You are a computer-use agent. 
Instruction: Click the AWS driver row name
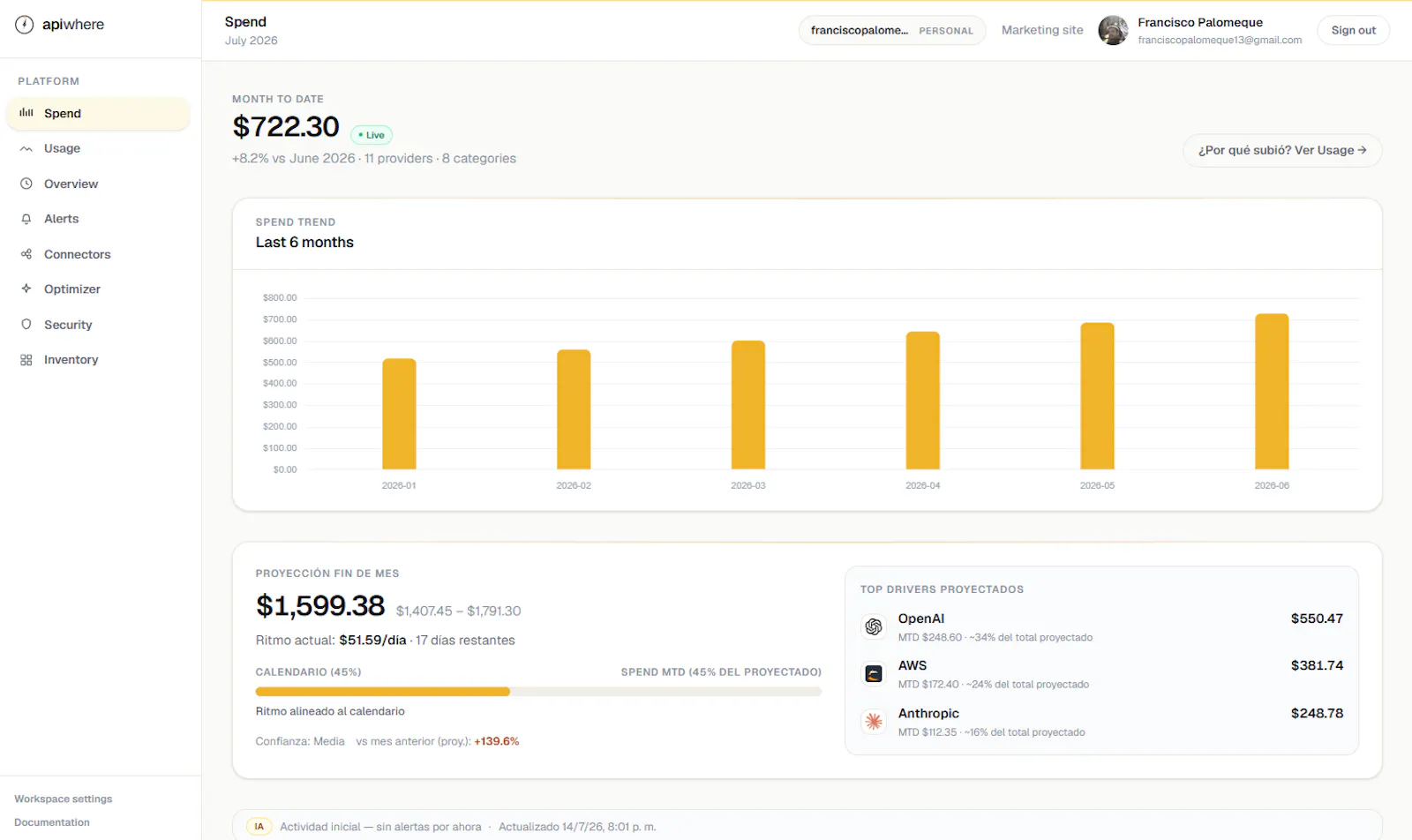pos(913,665)
